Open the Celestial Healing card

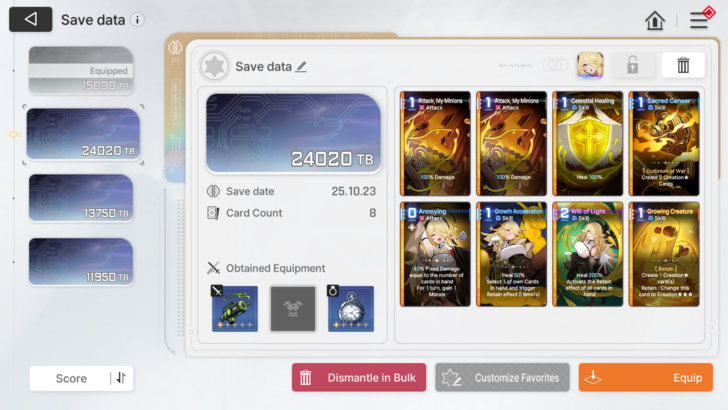pos(588,143)
